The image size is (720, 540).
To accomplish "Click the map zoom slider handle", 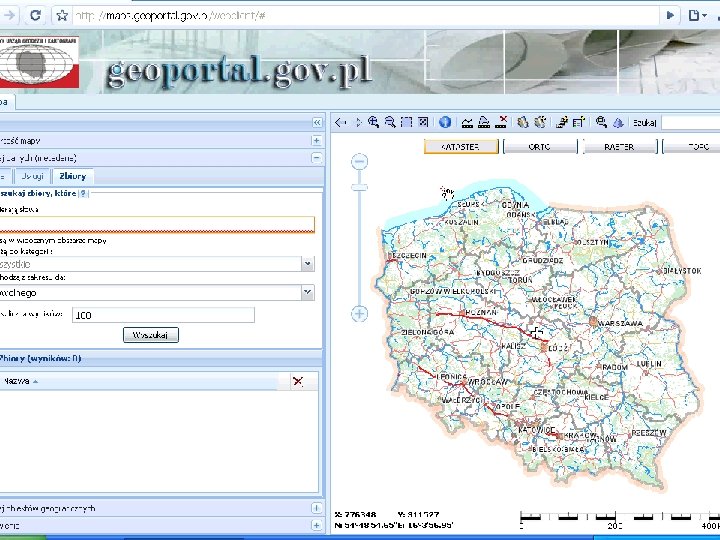I will pos(360,187).
